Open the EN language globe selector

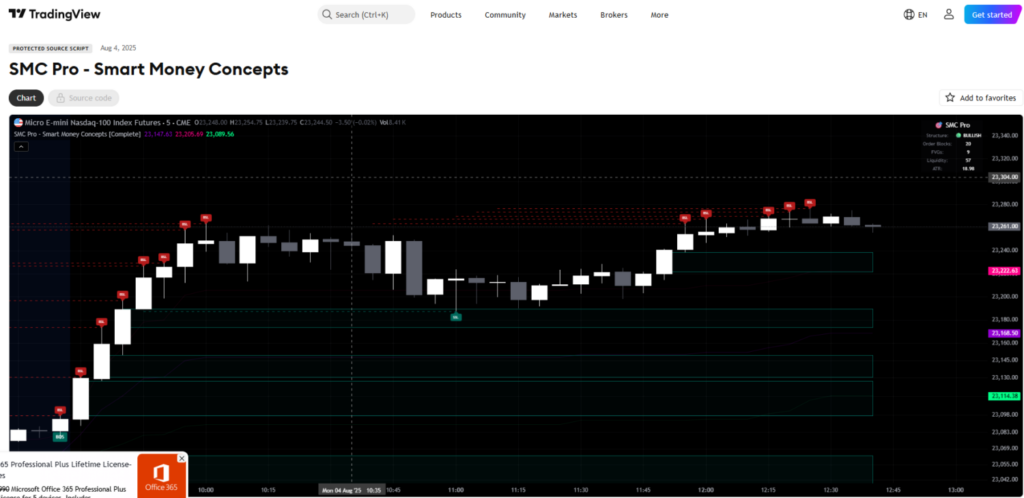[x=916, y=14]
